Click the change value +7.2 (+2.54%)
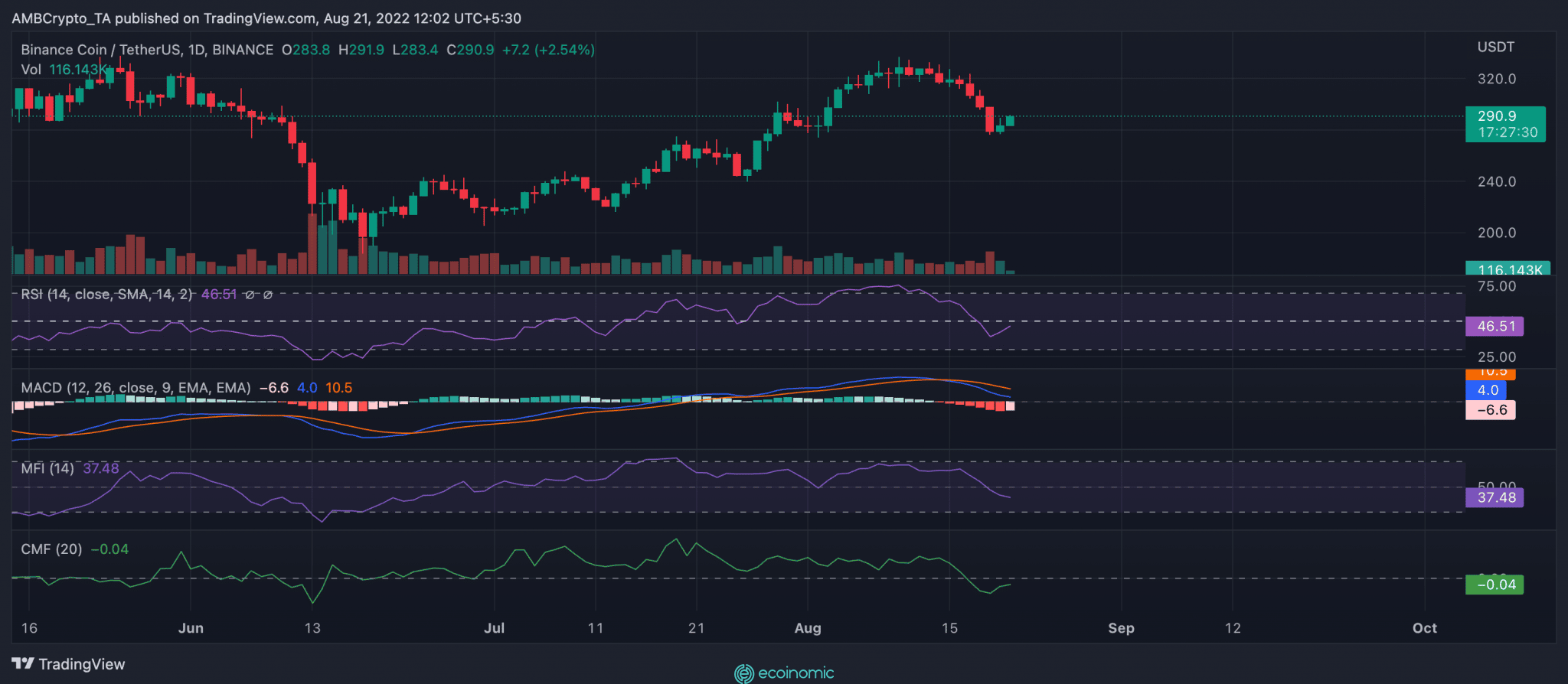 coord(548,50)
